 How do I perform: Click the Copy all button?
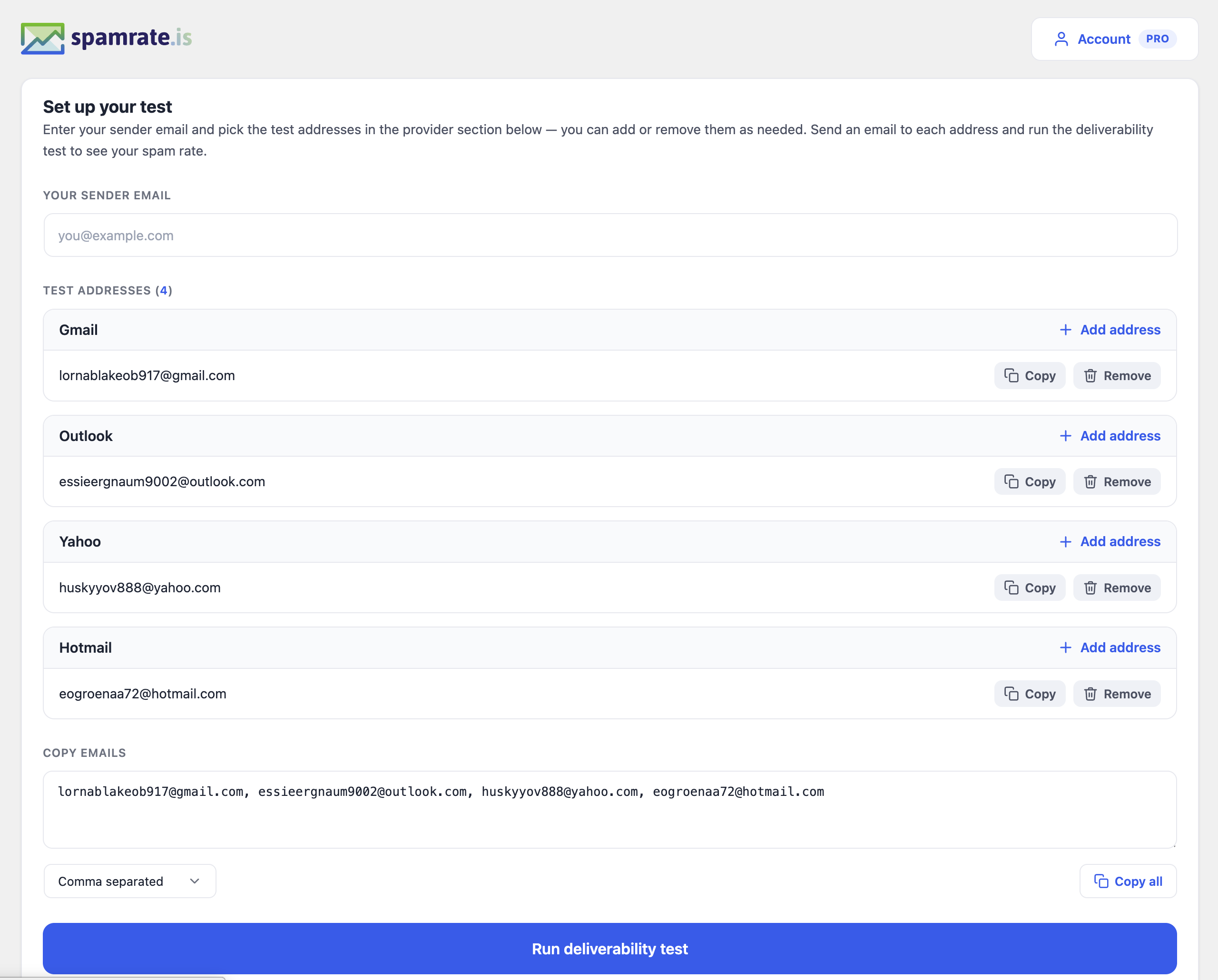pos(1128,881)
